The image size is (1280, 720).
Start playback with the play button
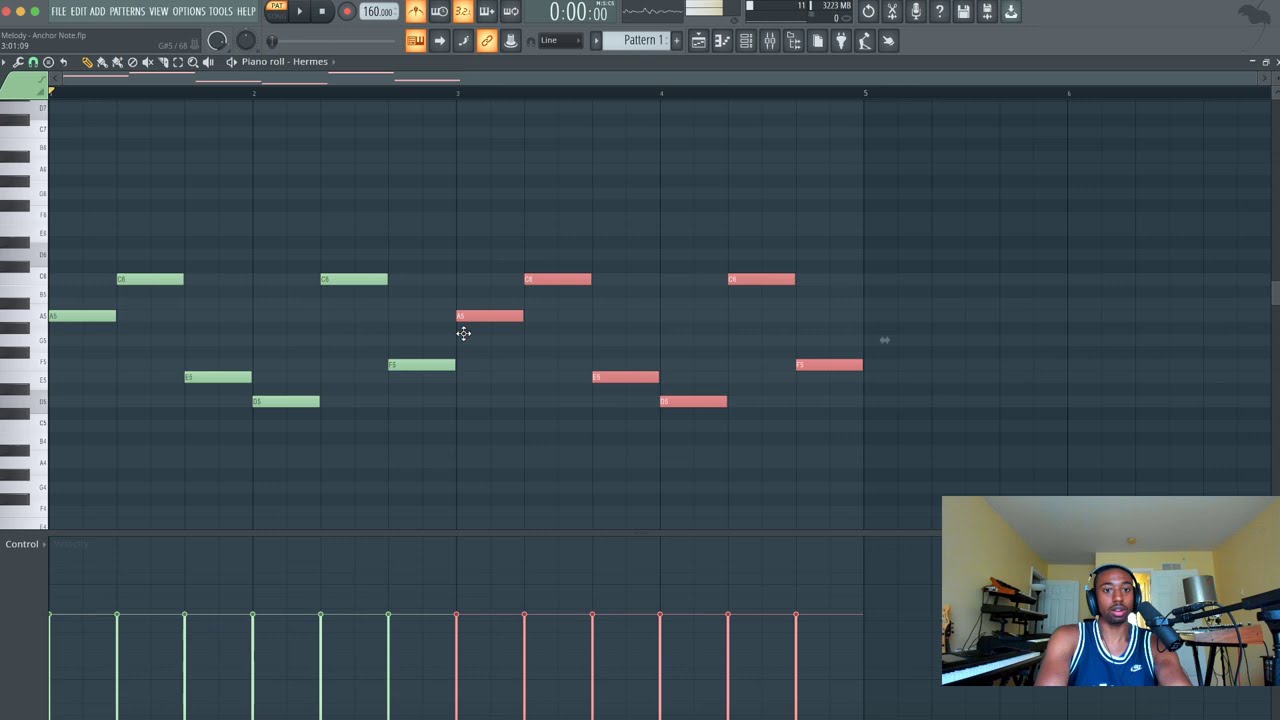coord(299,12)
